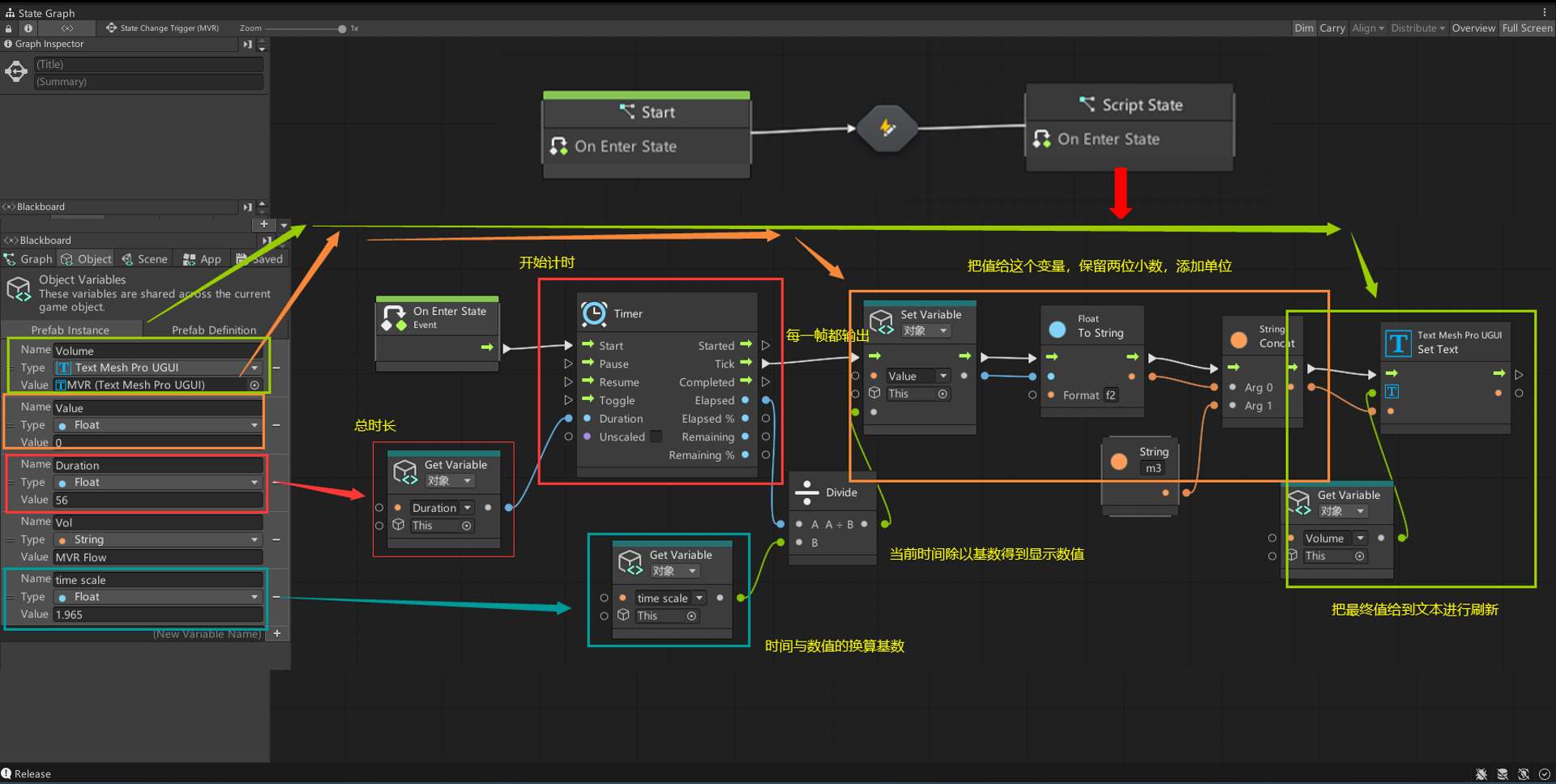Toggle the Unscaled checkbox on Timer node
The width and height of the screenshot is (1556, 784).
656,437
